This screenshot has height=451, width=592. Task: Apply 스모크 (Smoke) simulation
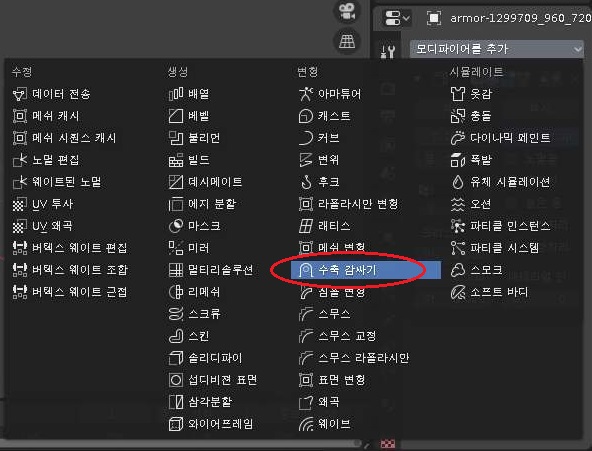(x=477, y=270)
